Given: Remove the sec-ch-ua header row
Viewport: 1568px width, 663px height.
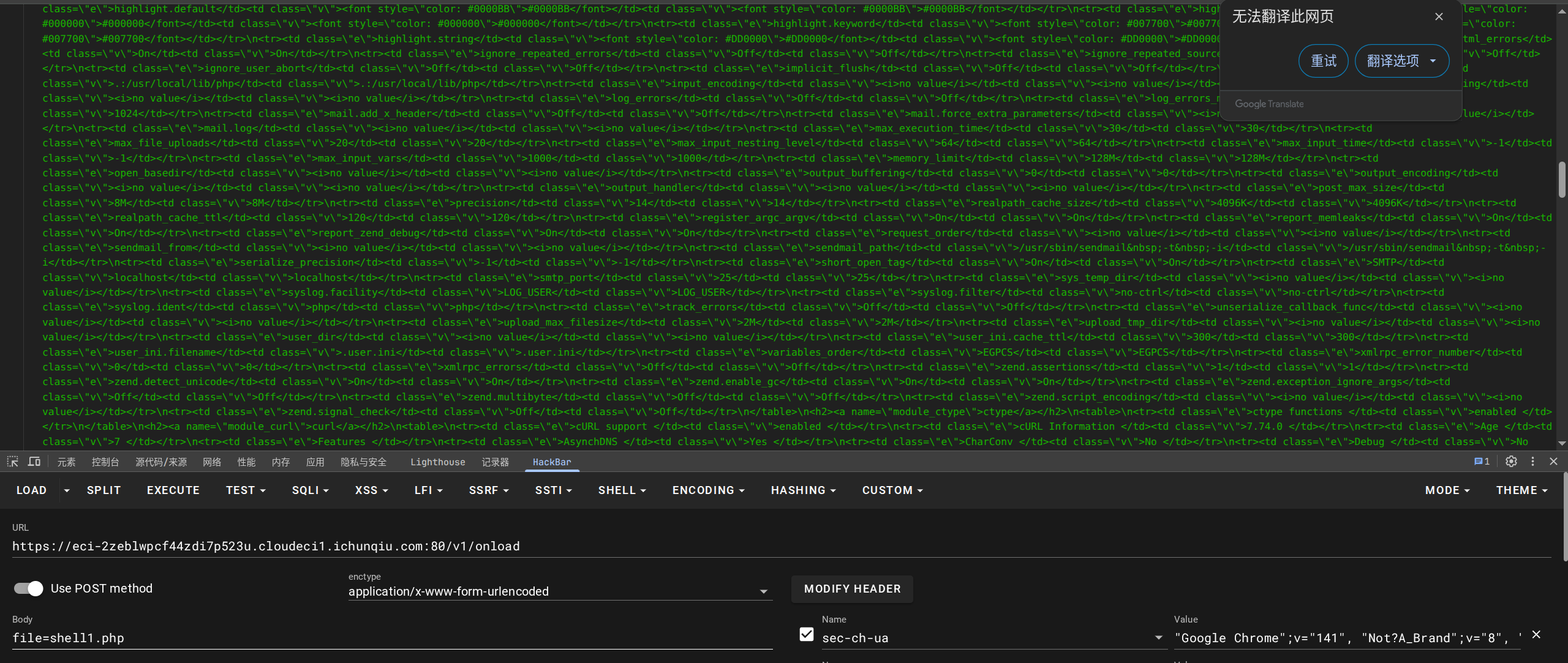Looking at the screenshot, I should coord(1536,635).
